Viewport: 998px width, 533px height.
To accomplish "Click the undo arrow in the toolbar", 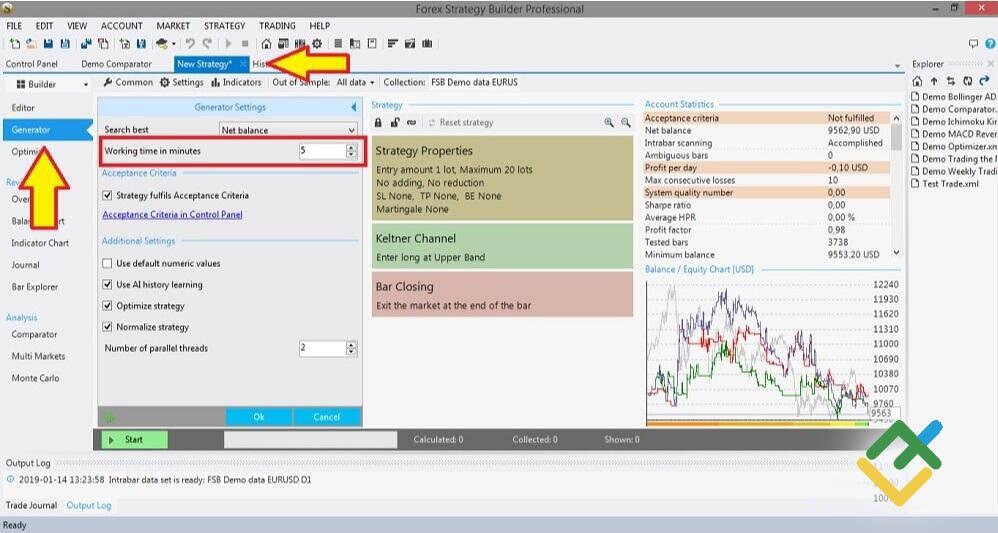I will pos(190,44).
